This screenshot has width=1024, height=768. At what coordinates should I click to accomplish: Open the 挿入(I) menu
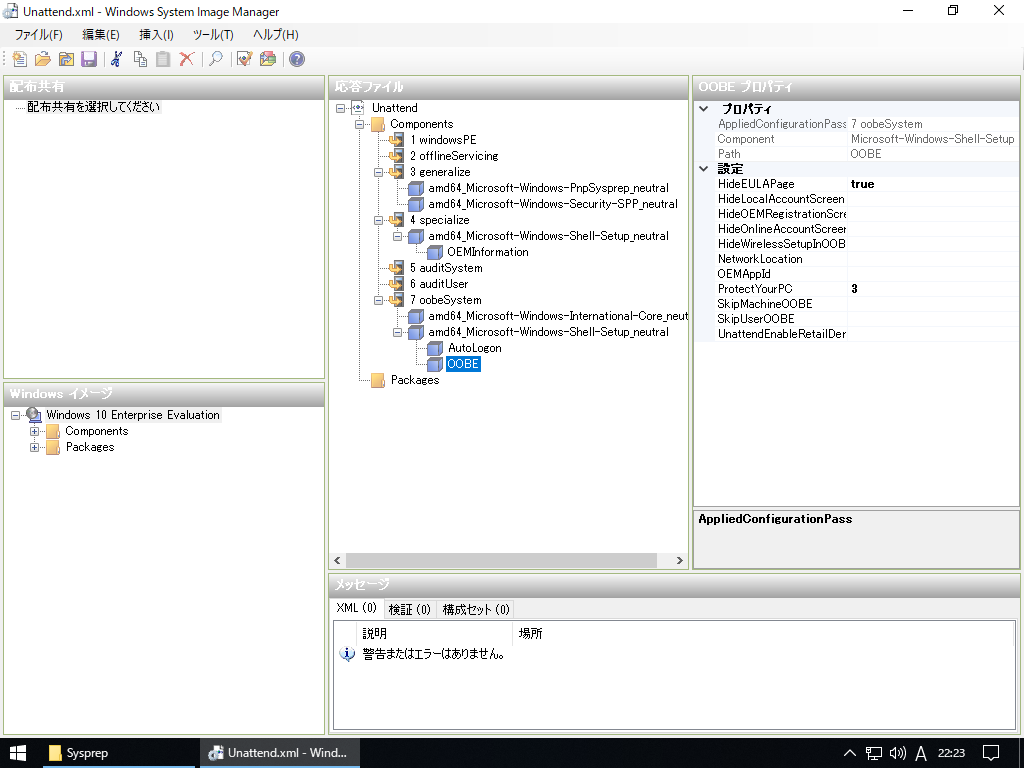click(156, 35)
